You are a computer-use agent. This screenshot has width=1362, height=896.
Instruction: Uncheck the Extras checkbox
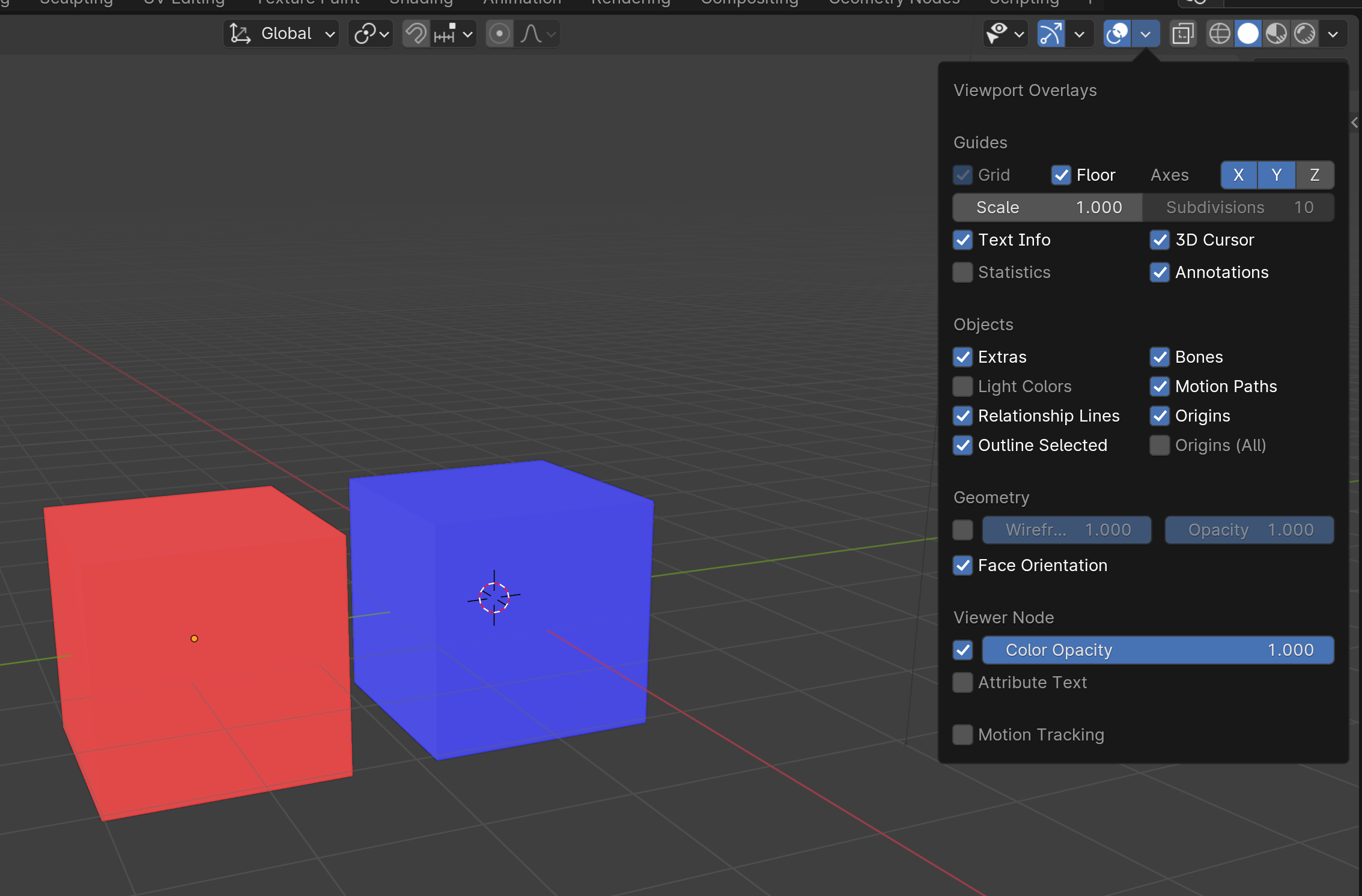(x=963, y=357)
